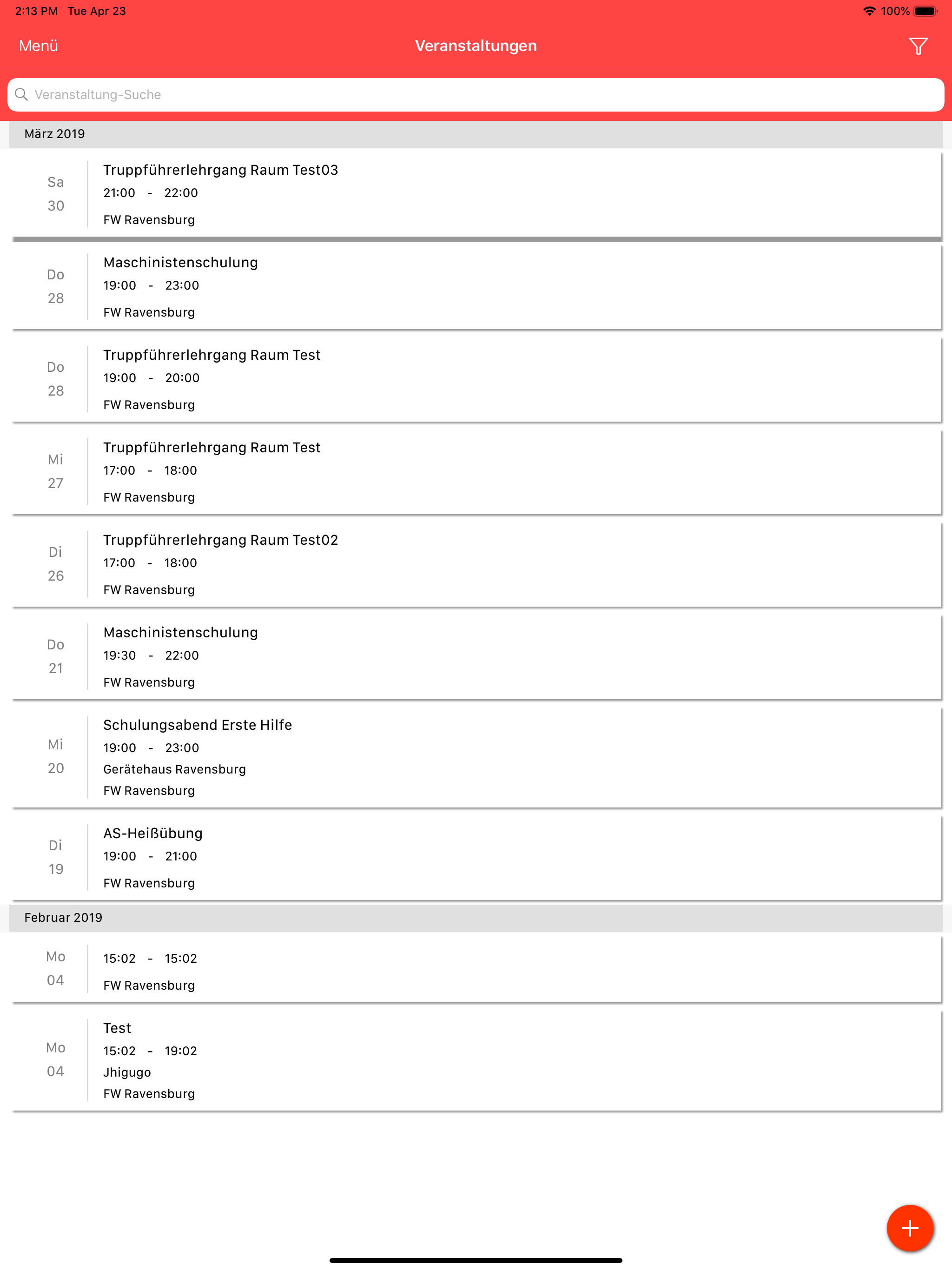952x1270 pixels.
Task: Open the Menü navigation
Action: click(x=39, y=46)
